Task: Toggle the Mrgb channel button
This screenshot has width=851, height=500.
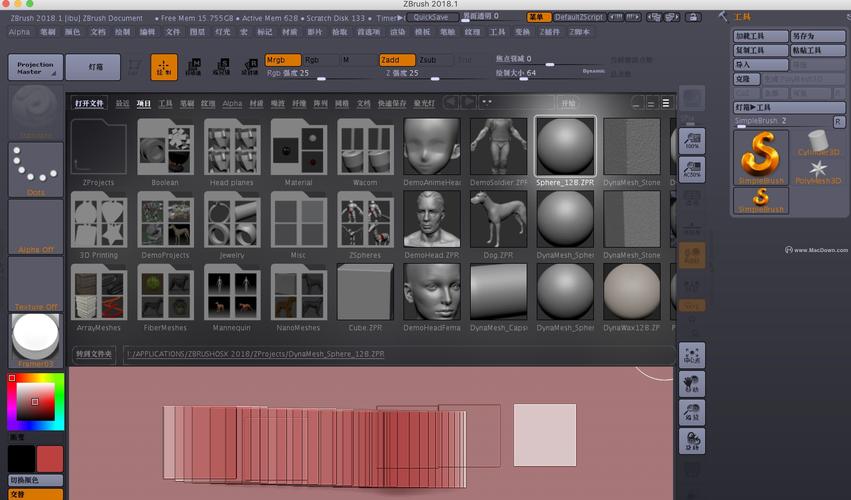Action: 283,60
